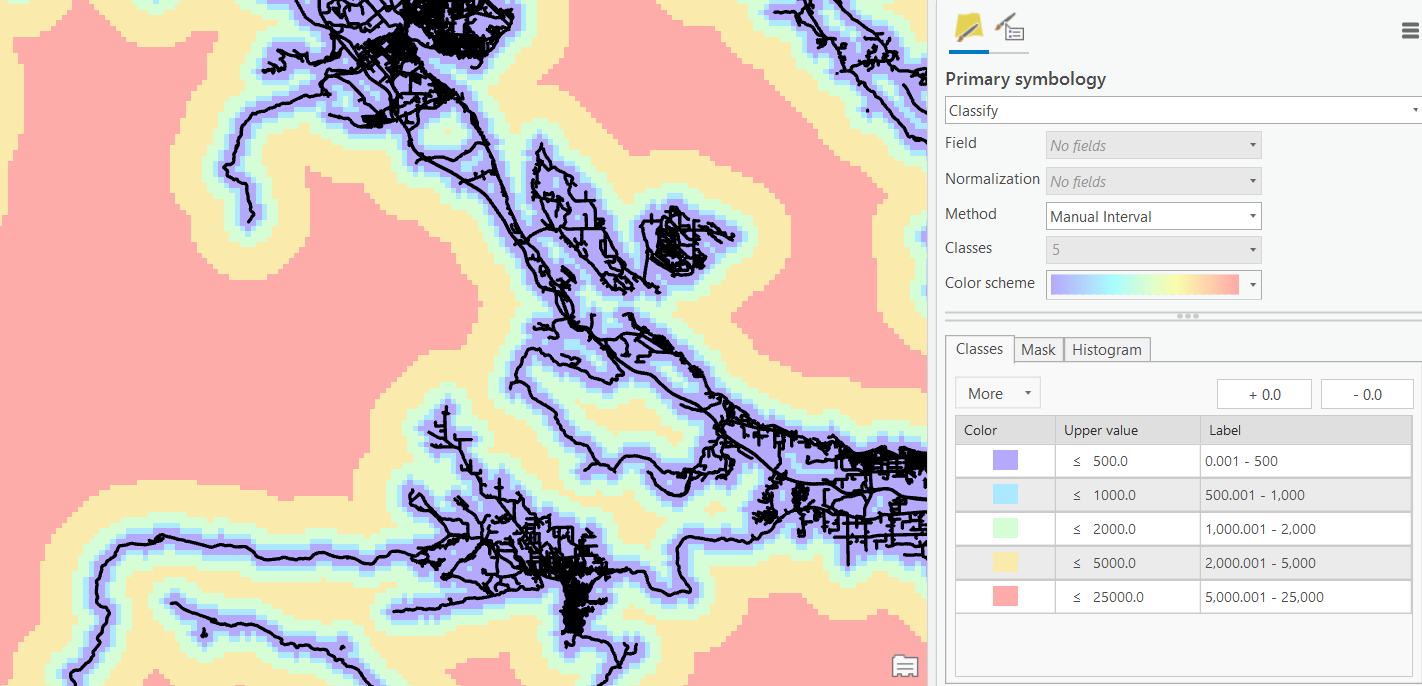Click the red color swatch for 25000.0
Image resolution: width=1422 pixels, height=686 pixels.
1005,597
